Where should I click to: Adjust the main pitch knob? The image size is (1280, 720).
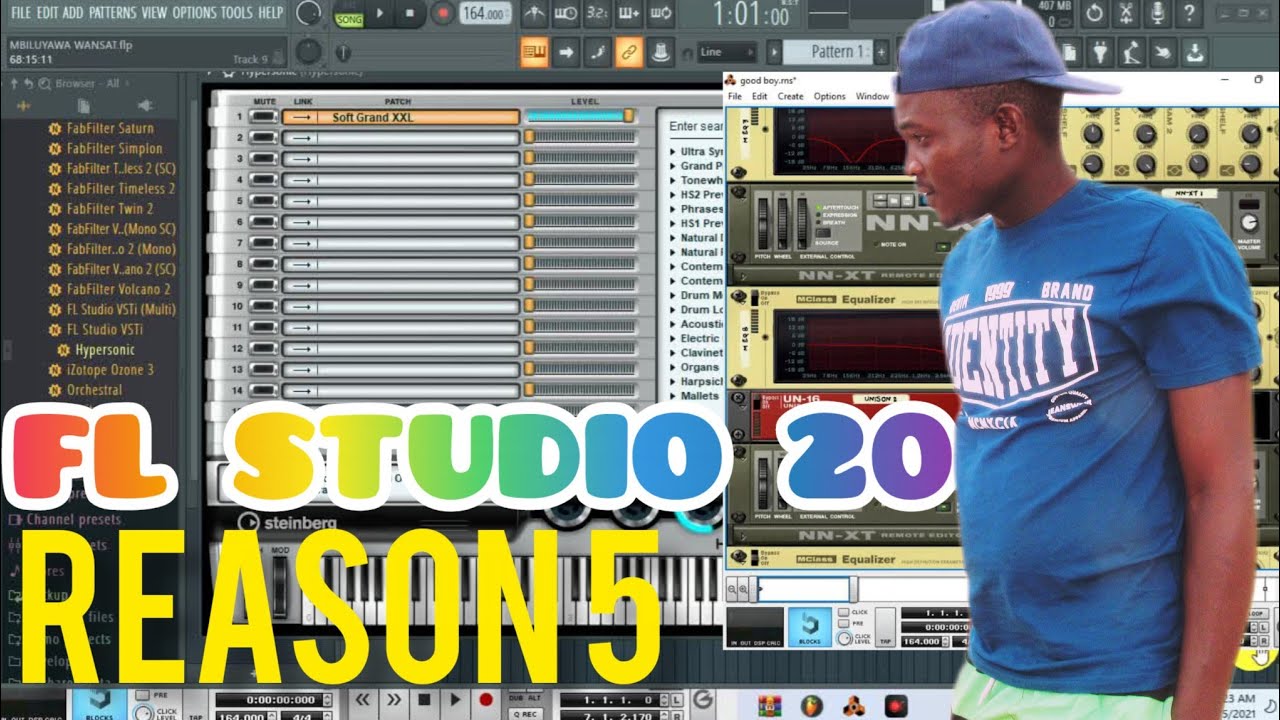pos(309,50)
